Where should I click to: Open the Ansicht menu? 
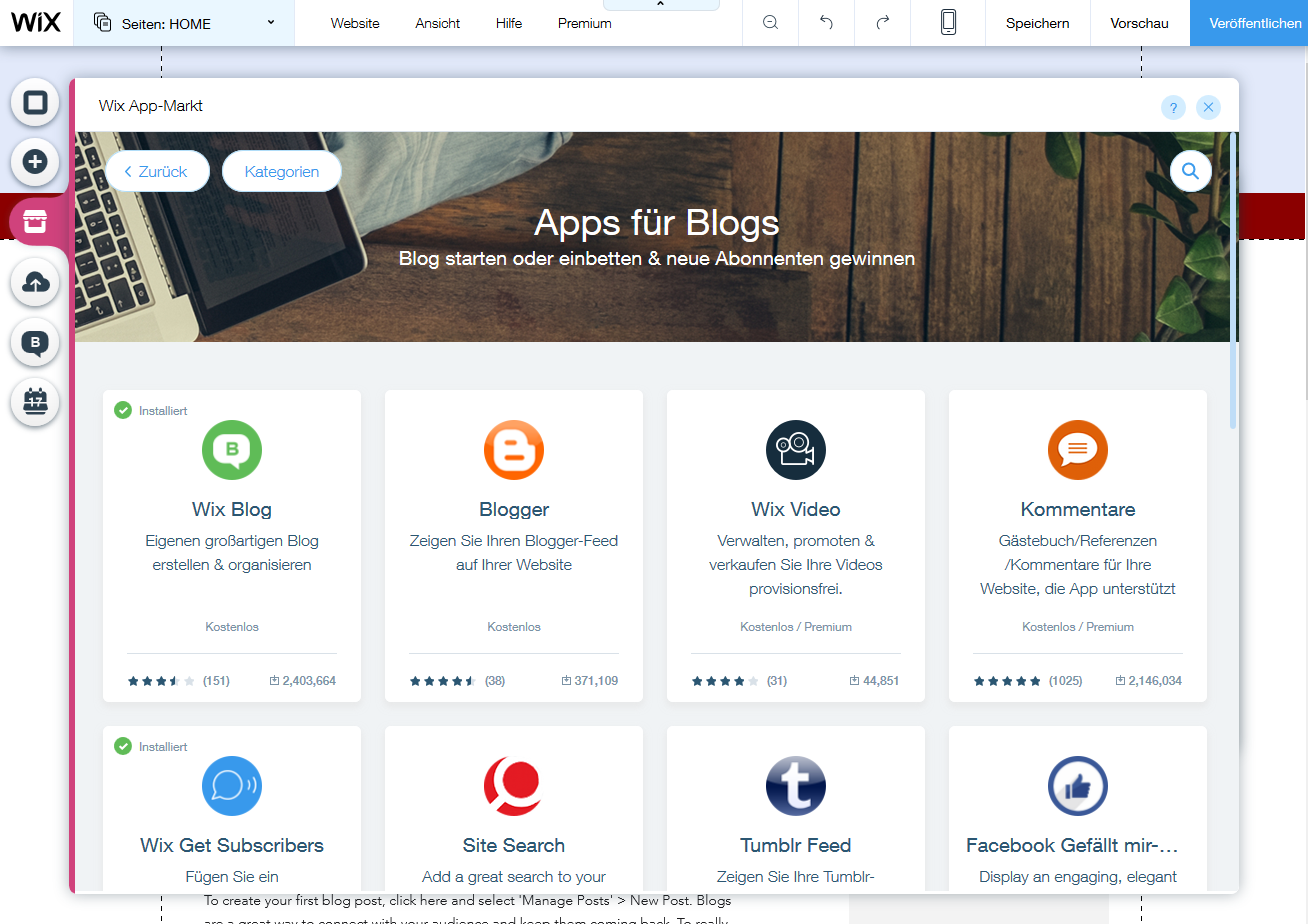[438, 23]
